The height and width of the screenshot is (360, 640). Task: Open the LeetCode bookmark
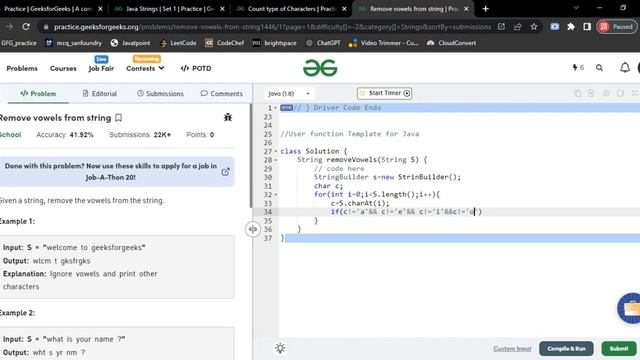(x=178, y=43)
